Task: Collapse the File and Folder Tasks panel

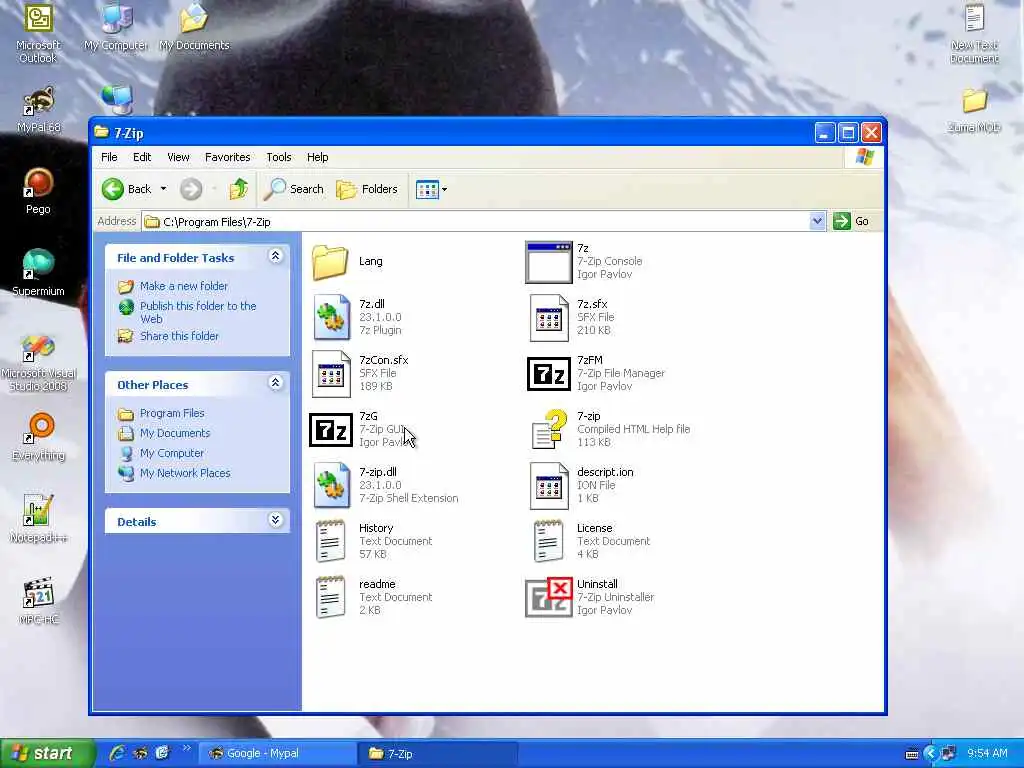Action: pyautogui.click(x=276, y=256)
